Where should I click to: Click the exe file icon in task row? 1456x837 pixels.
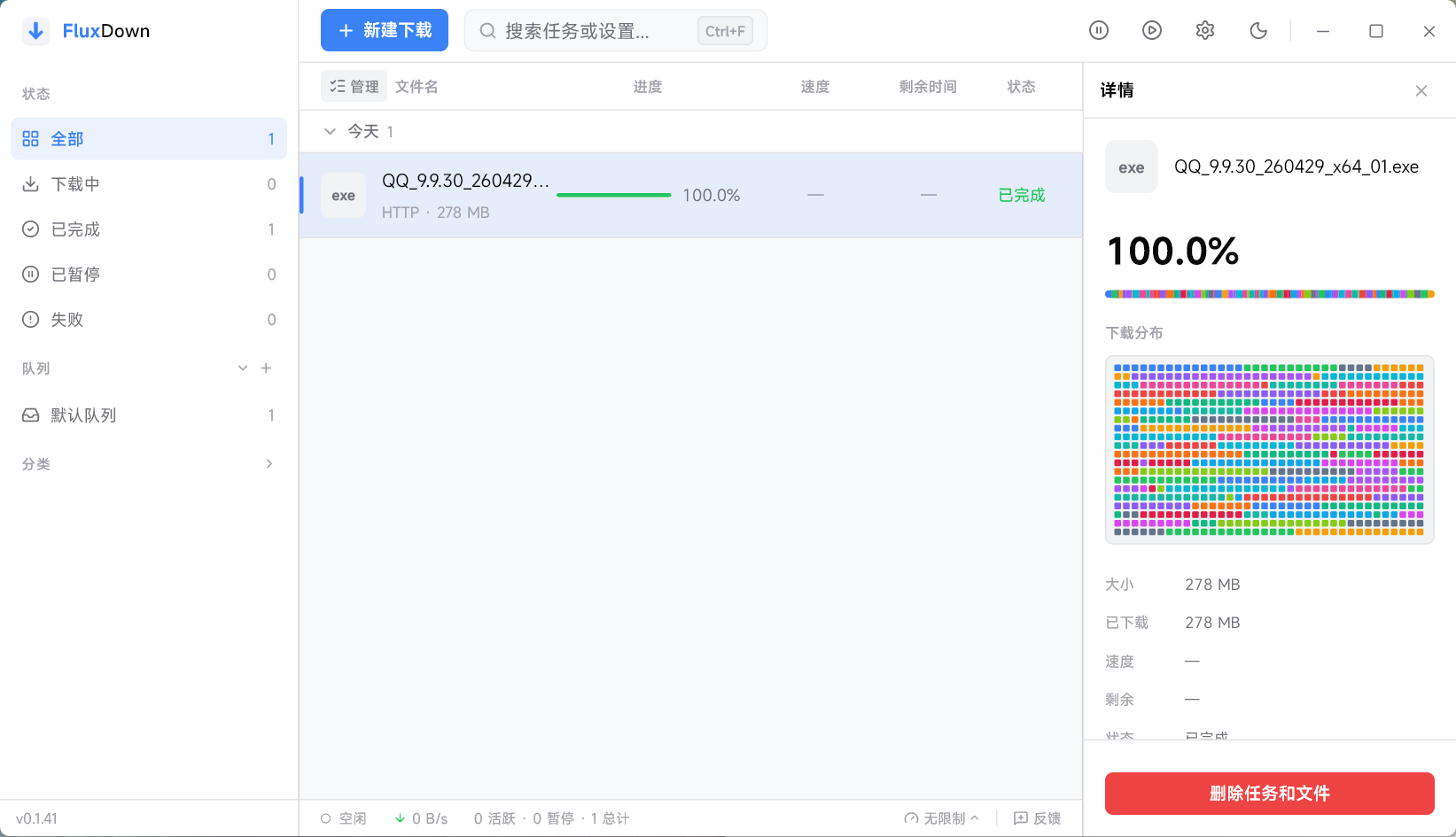pyautogui.click(x=344, y=196)
